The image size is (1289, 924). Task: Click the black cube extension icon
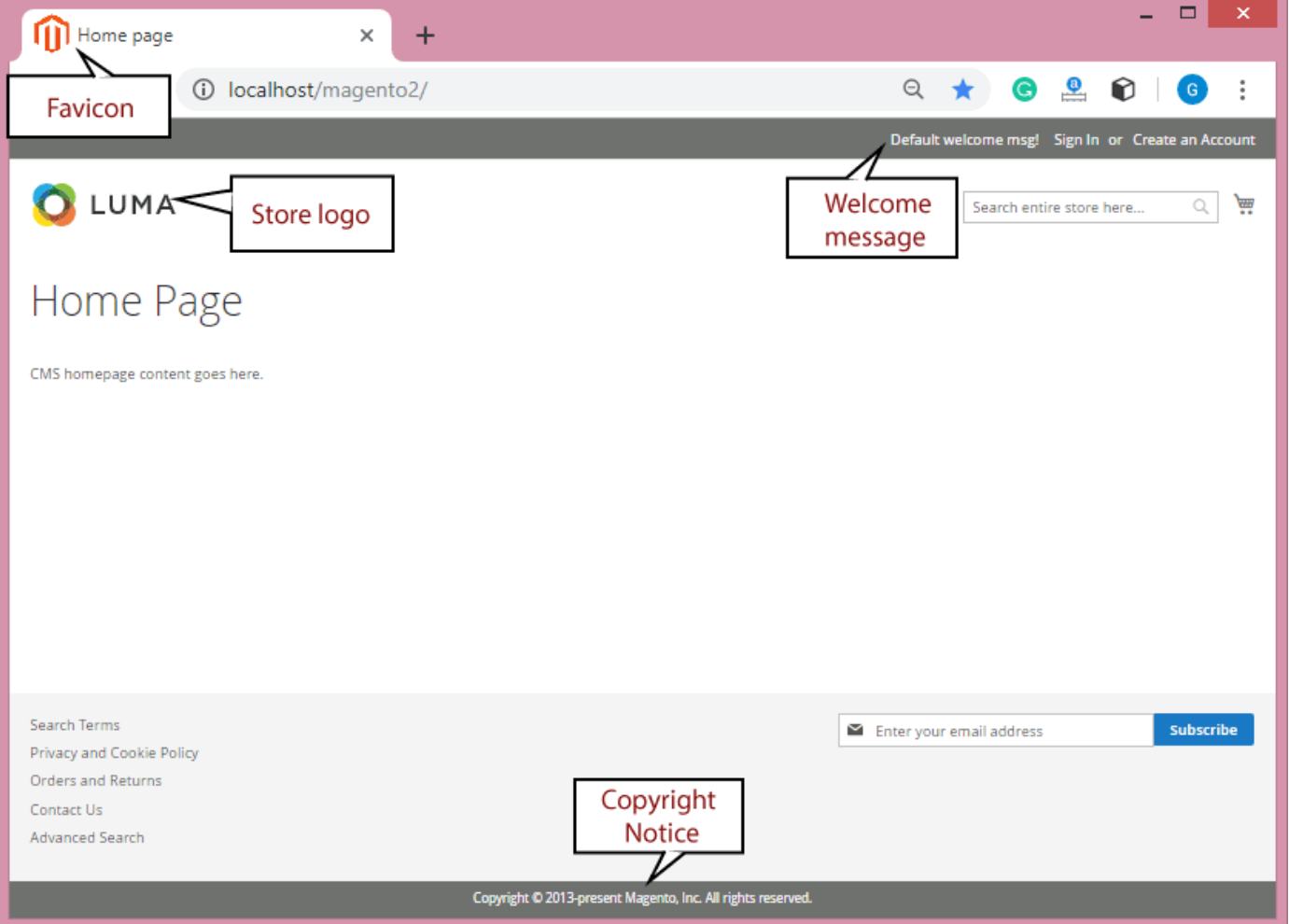[x=1123, y=90]
